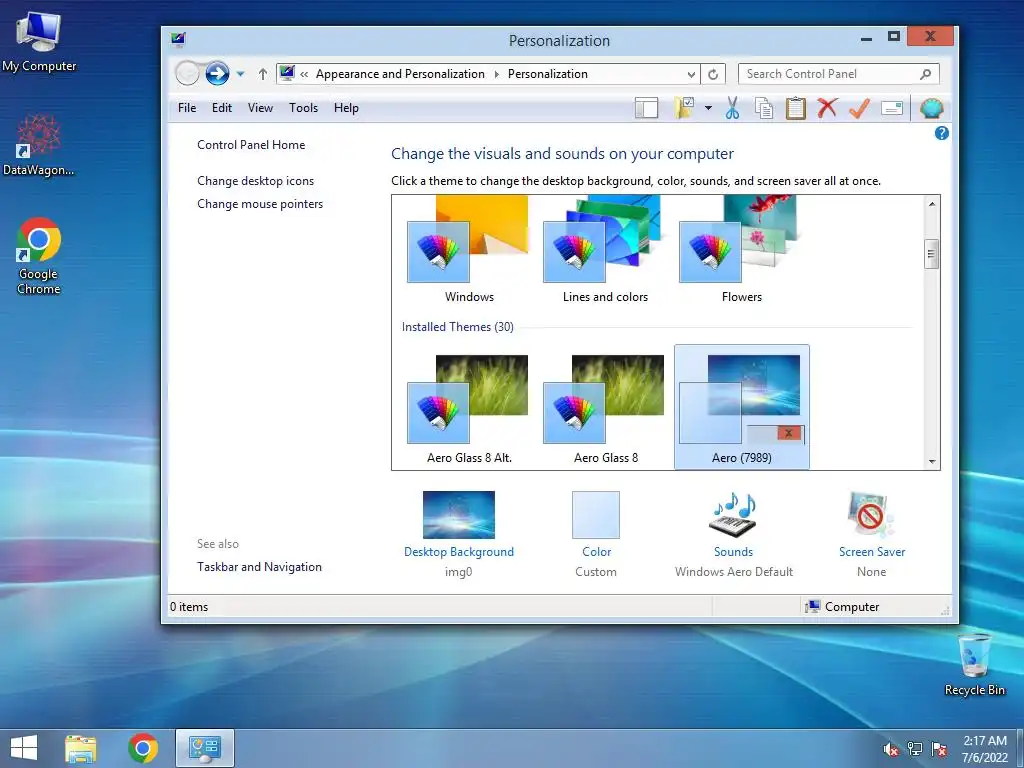Screen dimensions: 1024x768
Task: Select the Flowers theme
Action: (x=741, y=251)
